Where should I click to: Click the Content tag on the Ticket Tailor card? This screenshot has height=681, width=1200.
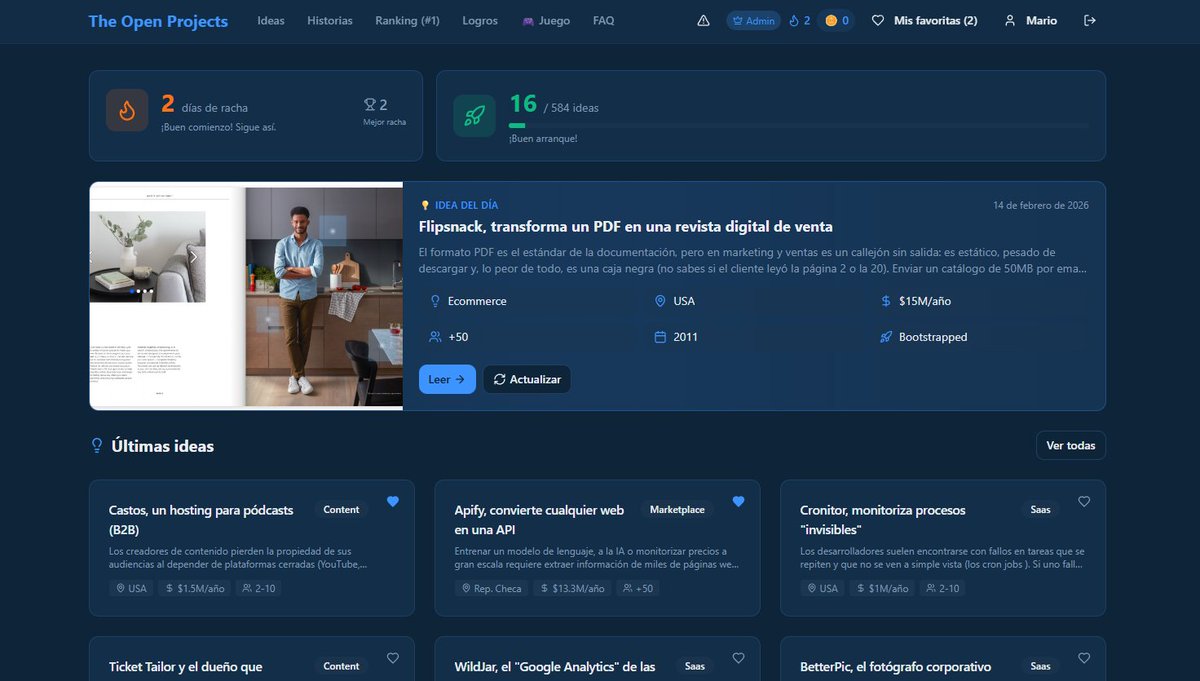point(341,666)
